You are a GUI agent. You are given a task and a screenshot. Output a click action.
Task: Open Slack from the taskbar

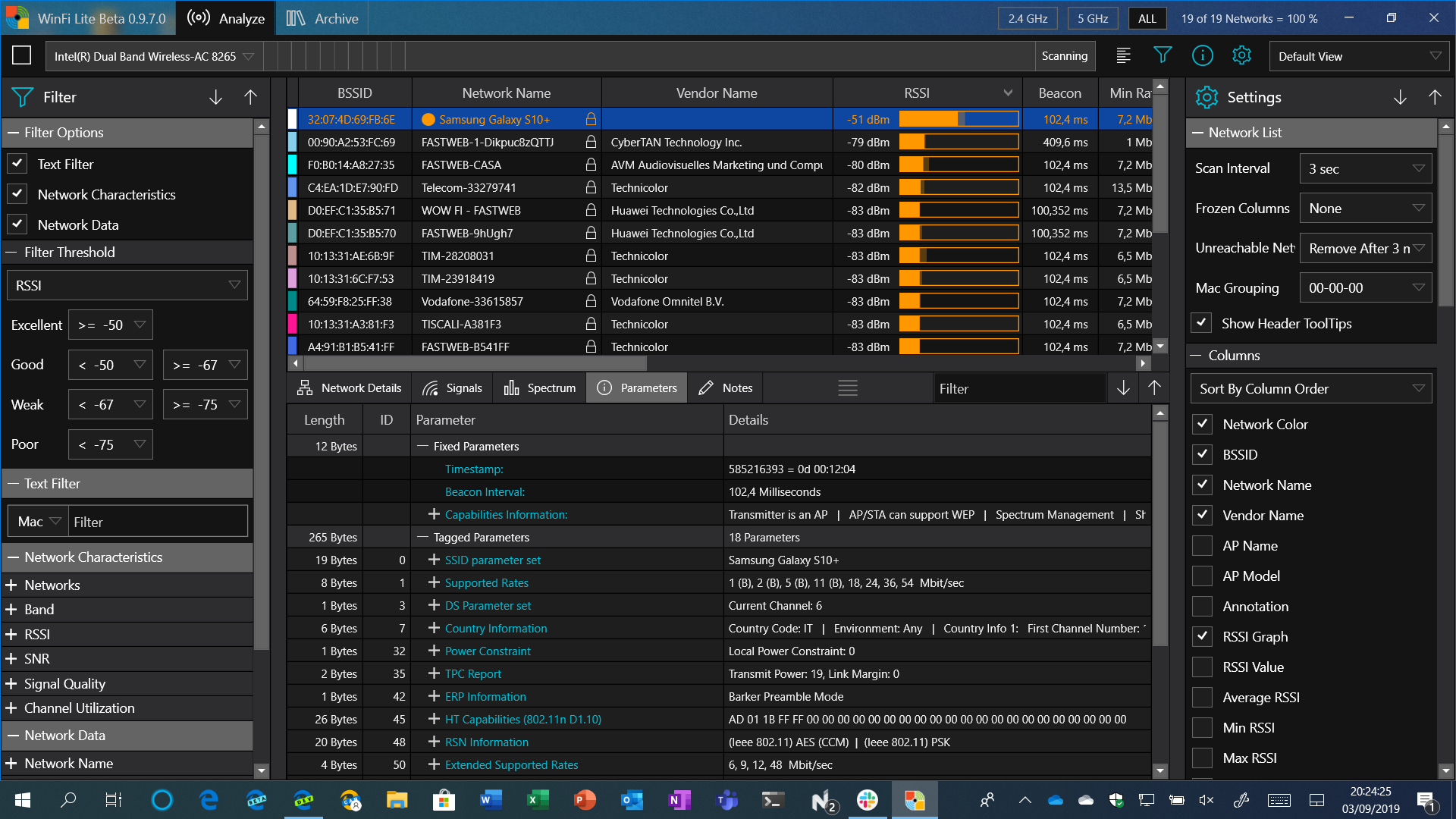(x=868, y=800)
